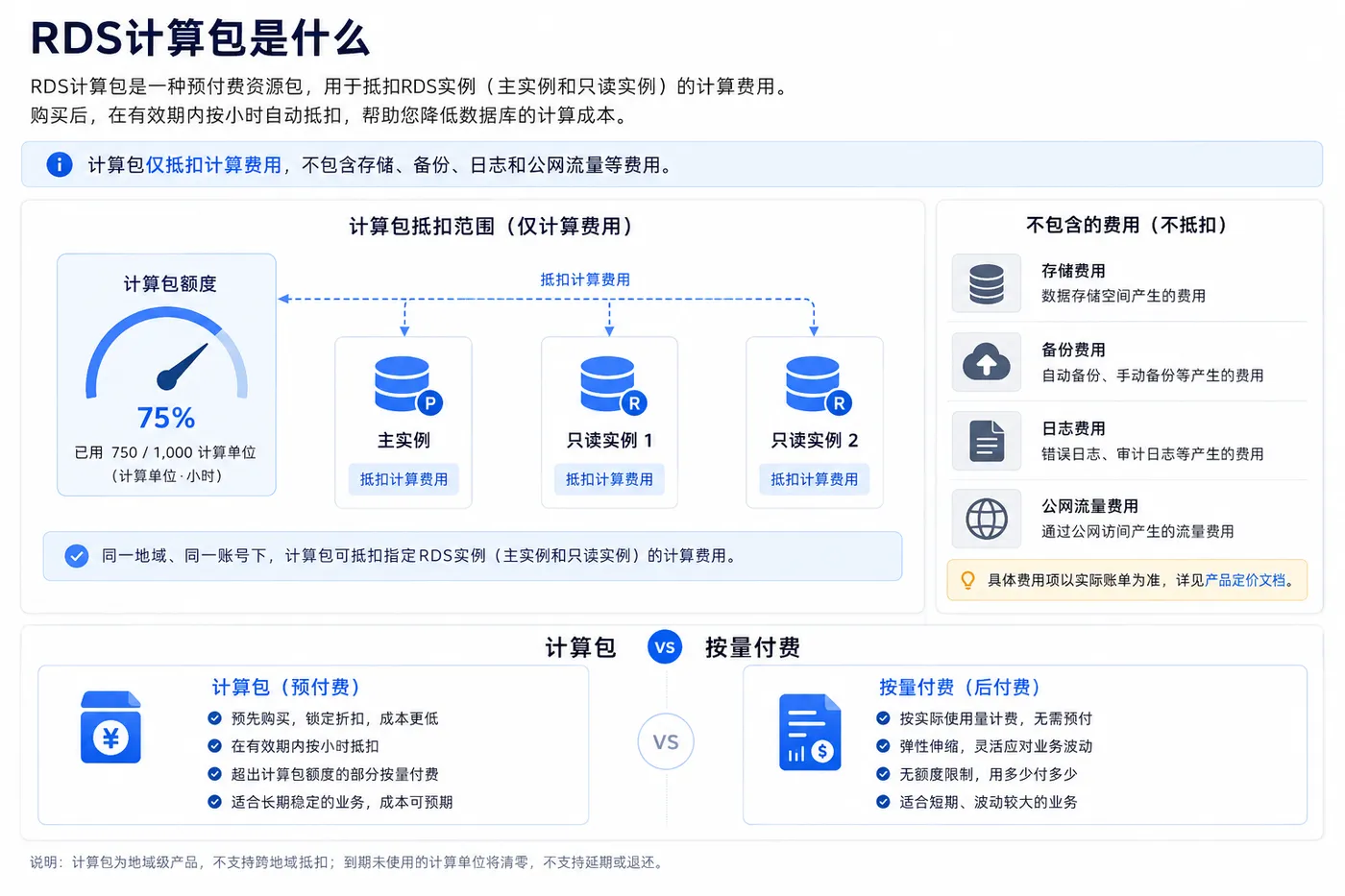Click the 通过公网访问产生的流量费用 description

pyautogui.click(x=1137, y=531)
